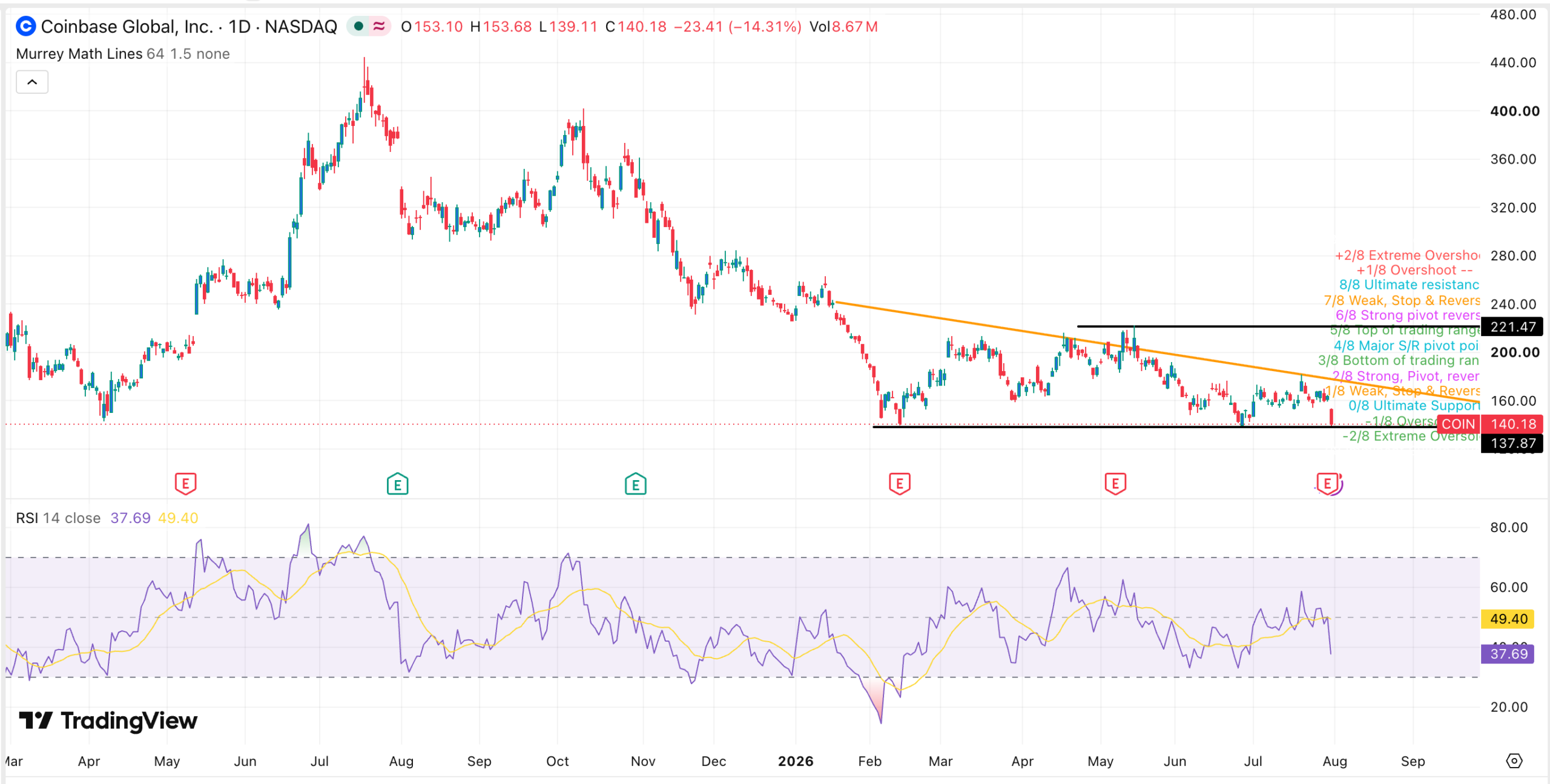1550x784 pixels.
Task: Click the pink approximate-equals data icon
Action: point(379,26)
